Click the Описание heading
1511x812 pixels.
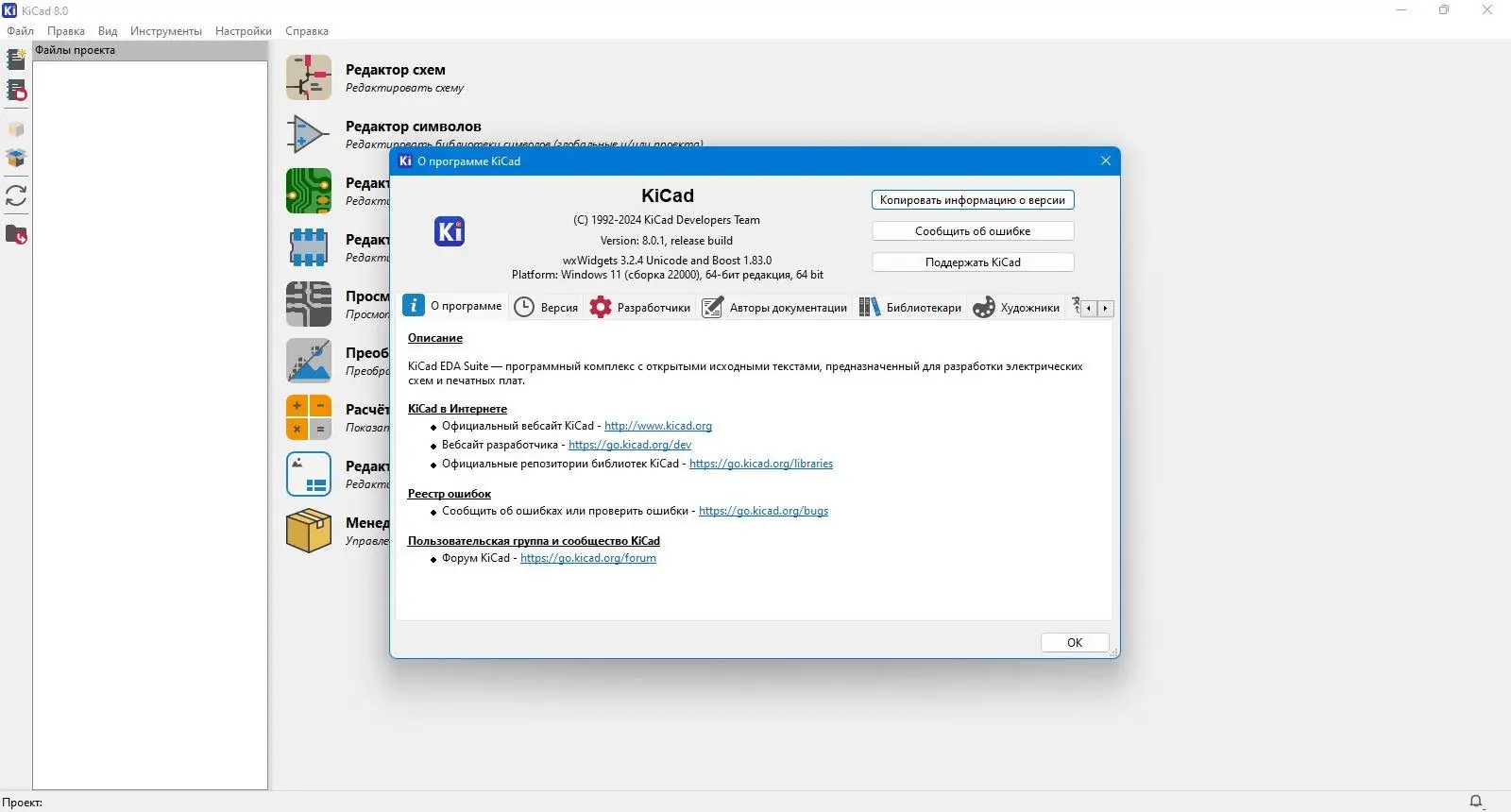pos(435,338)
